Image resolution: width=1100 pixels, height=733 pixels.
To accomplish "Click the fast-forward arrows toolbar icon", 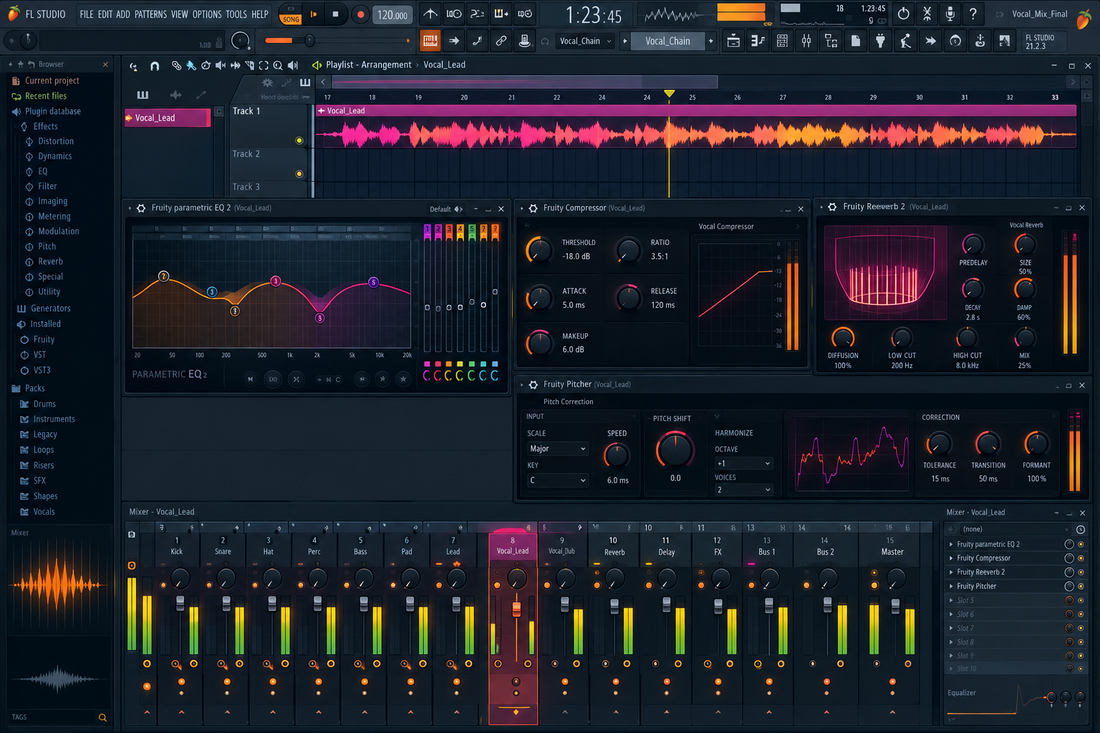I will pos(930,41).
